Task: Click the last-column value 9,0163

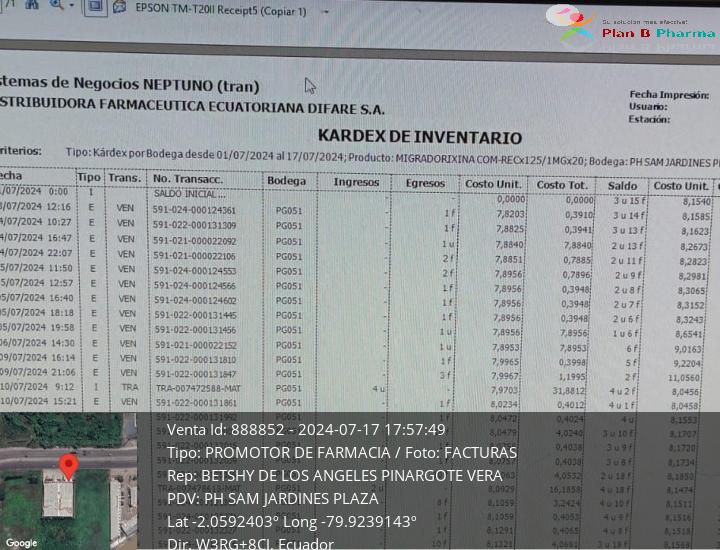Action: pos(688,349)
